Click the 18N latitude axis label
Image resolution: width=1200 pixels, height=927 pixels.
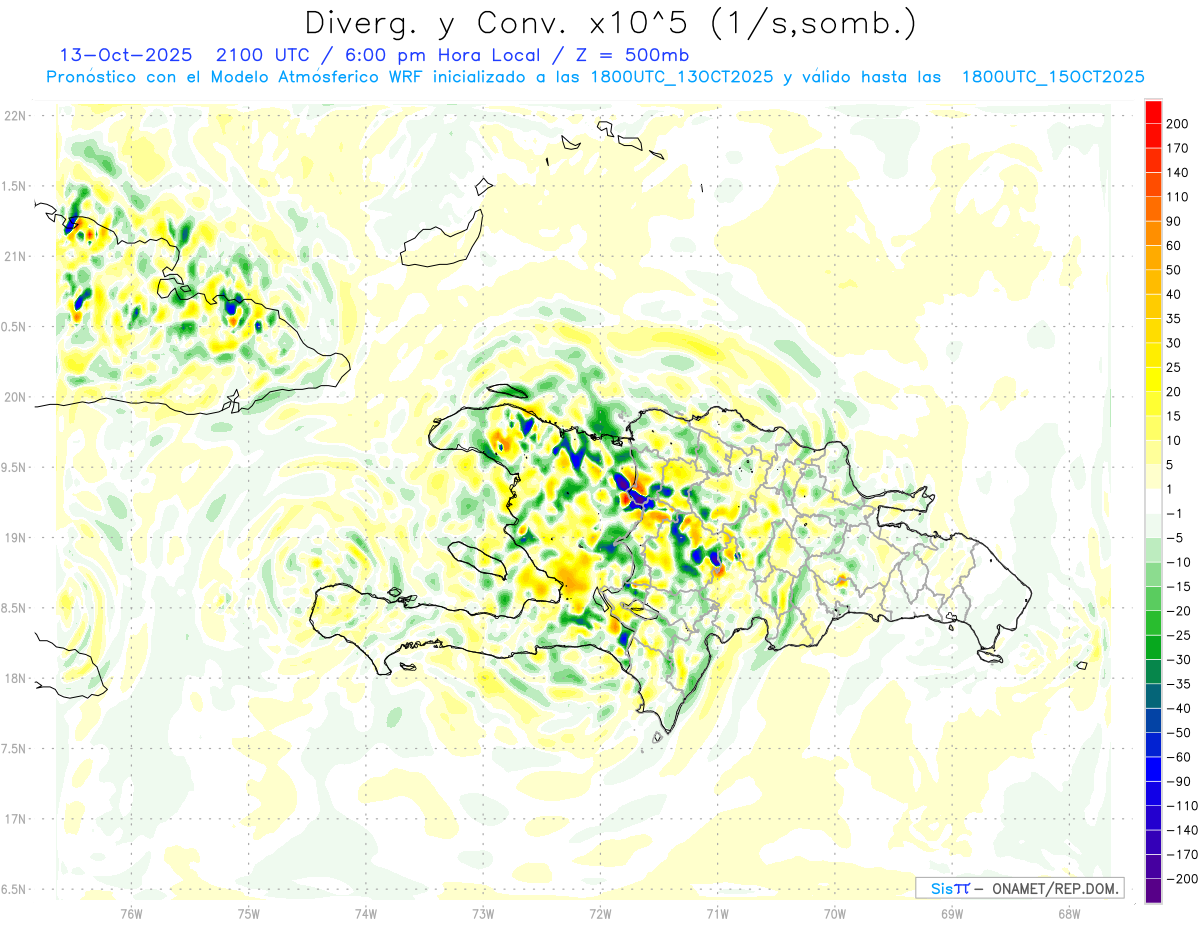click(x=14, y=678)
